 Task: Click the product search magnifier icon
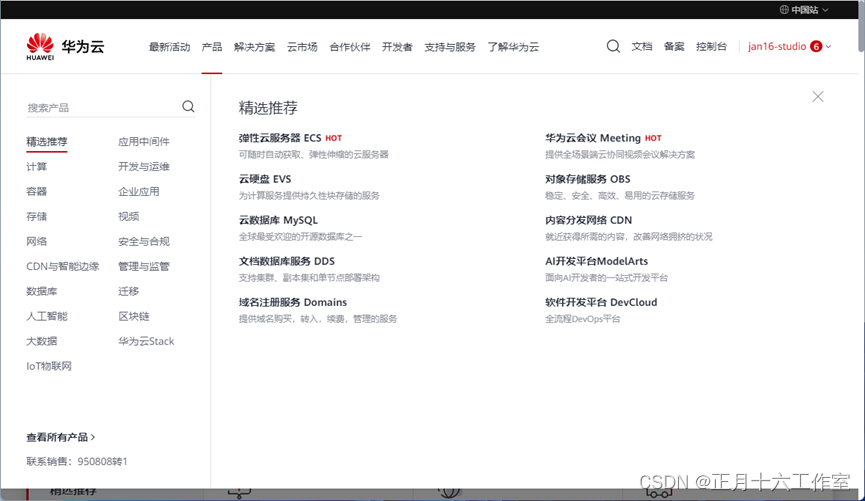188,106
